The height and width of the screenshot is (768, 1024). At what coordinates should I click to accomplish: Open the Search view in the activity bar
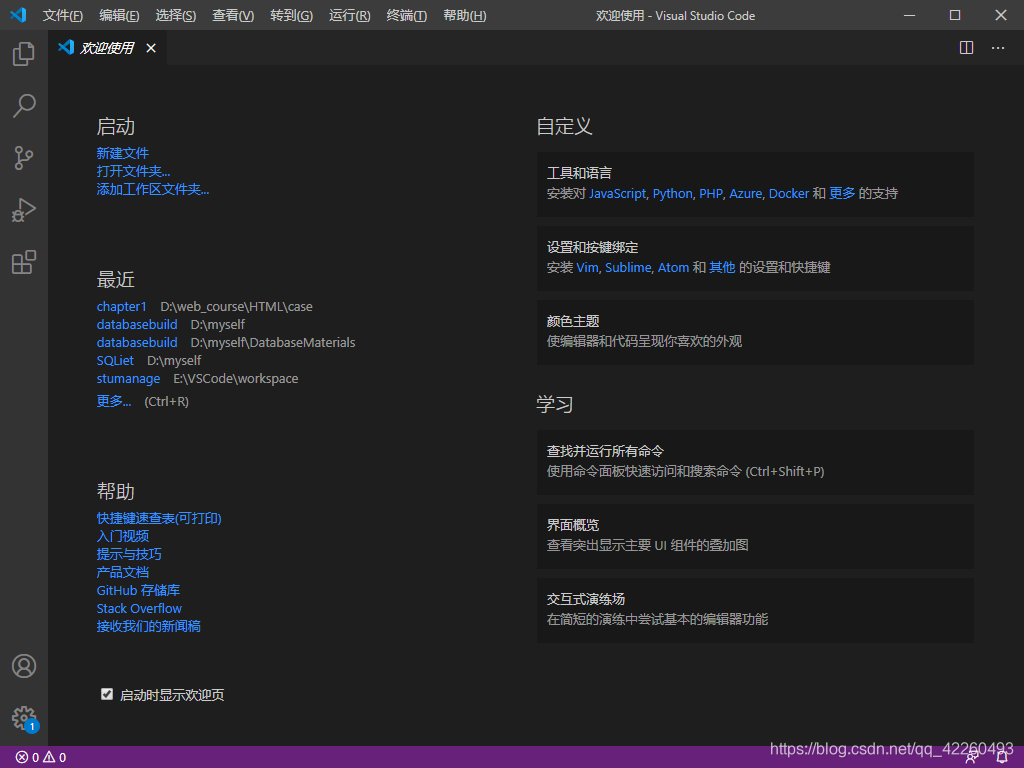(x=24, y=105)
